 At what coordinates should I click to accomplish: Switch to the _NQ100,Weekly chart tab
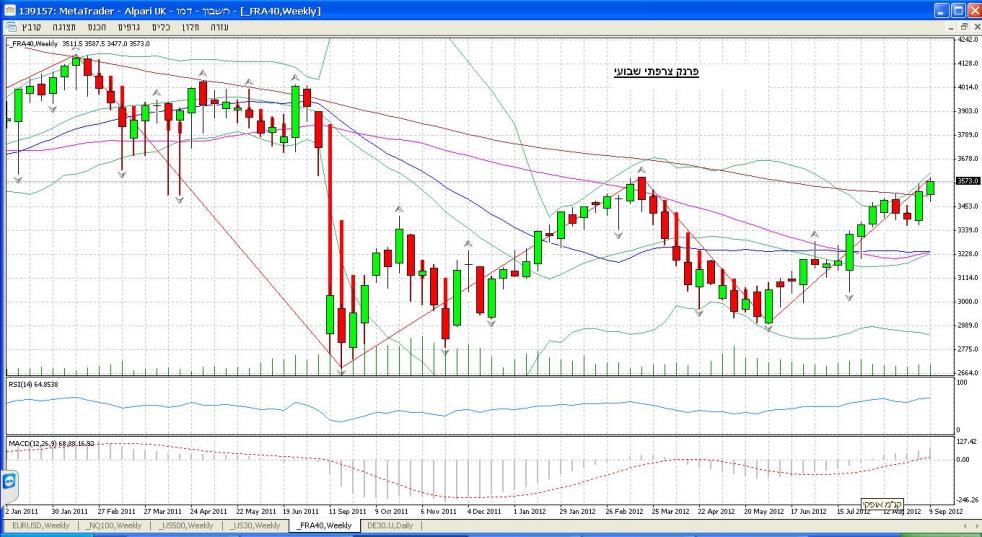tap(115, 525)
